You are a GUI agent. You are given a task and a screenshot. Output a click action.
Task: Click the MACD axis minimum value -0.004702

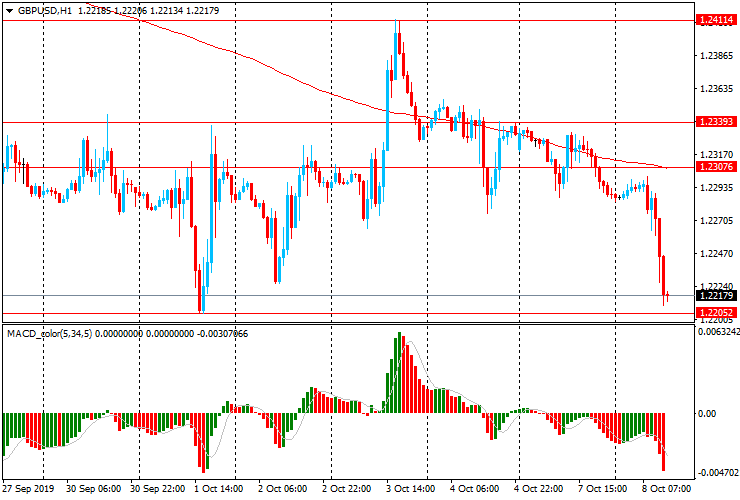[719, 472]
